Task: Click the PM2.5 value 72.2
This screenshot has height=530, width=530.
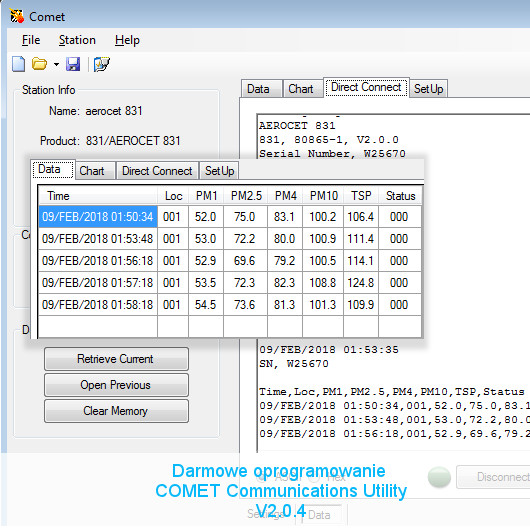Action: tap(245, 239)
